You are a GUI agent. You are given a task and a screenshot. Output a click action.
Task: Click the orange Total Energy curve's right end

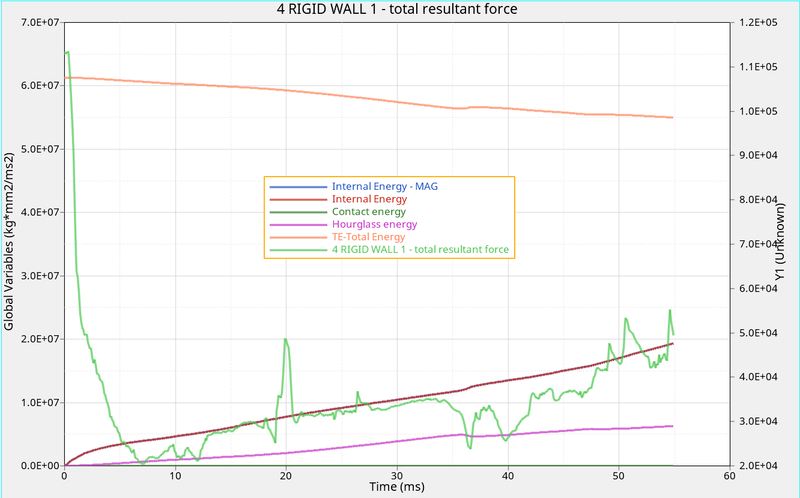coord(671,118)
